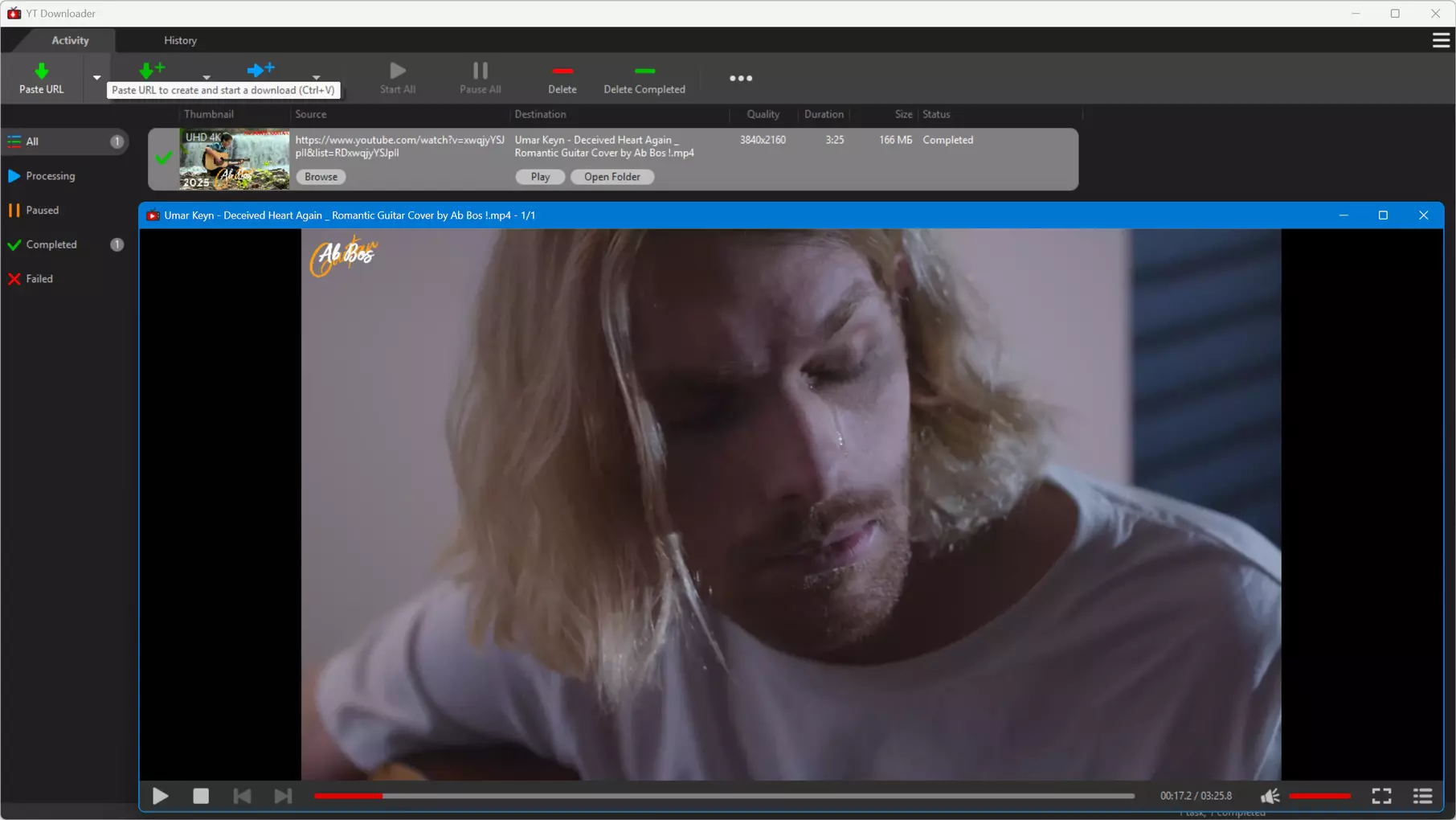This screenshot has width=1456, height=820.
Task: Click the UHD 4K video thumbnail
Action: pos(234,159)
